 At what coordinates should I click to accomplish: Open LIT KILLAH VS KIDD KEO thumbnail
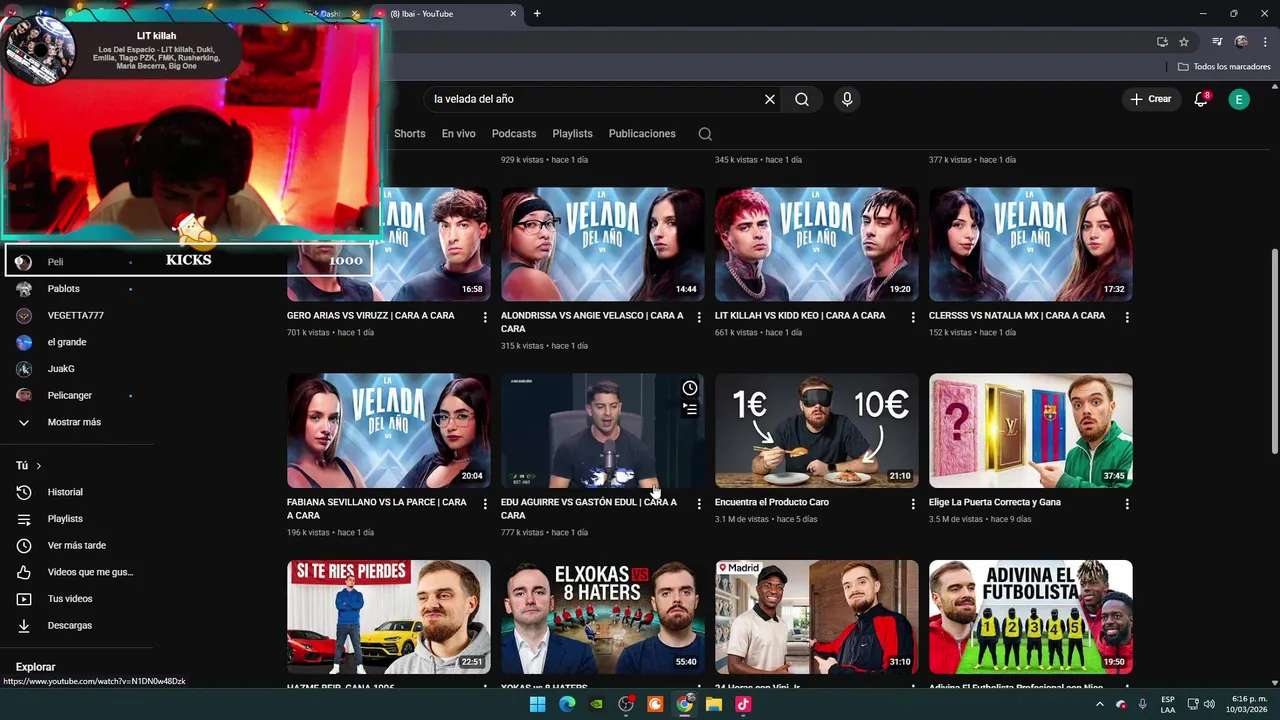[817, 244]
